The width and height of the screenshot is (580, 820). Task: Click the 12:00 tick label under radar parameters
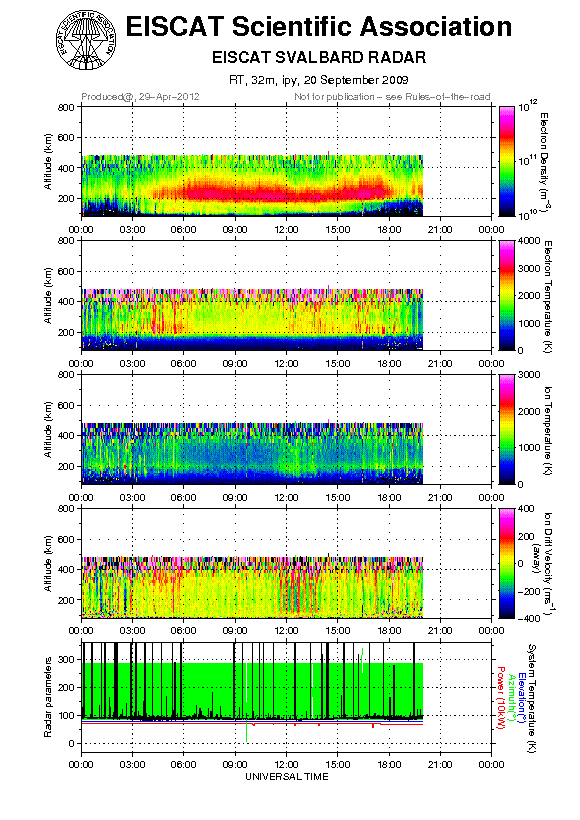[287, 764]
